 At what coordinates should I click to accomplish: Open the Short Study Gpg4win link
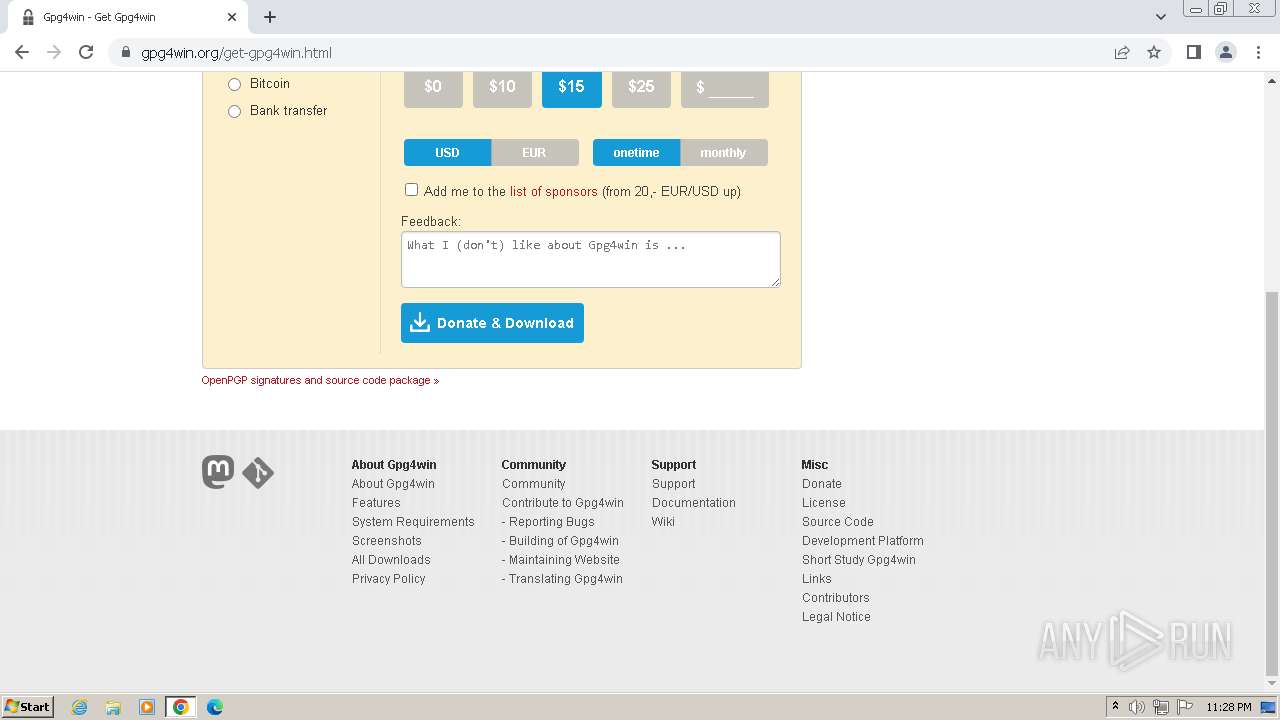click(859, 560)
